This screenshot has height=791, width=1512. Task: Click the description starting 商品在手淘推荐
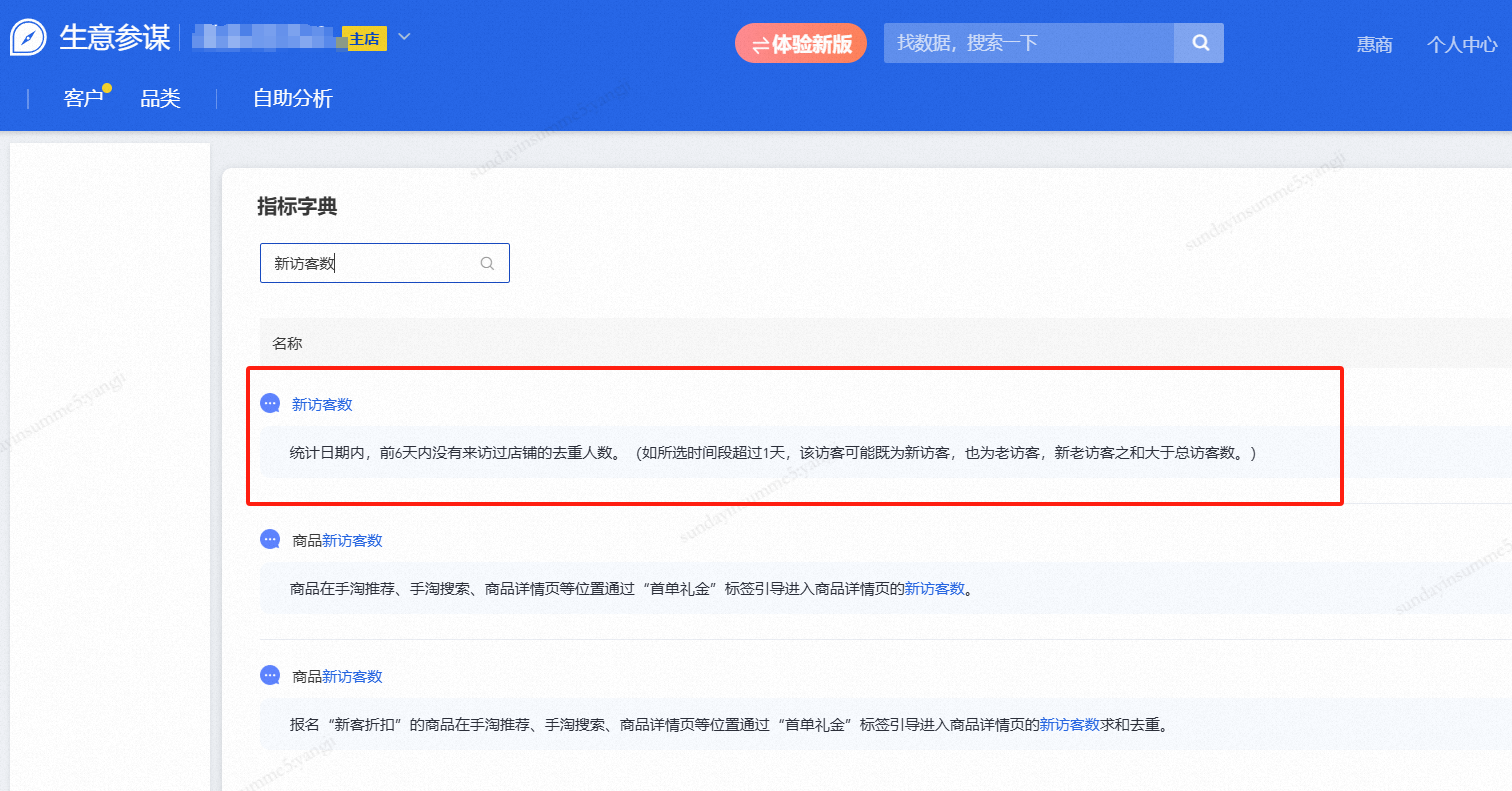[632, 589]
